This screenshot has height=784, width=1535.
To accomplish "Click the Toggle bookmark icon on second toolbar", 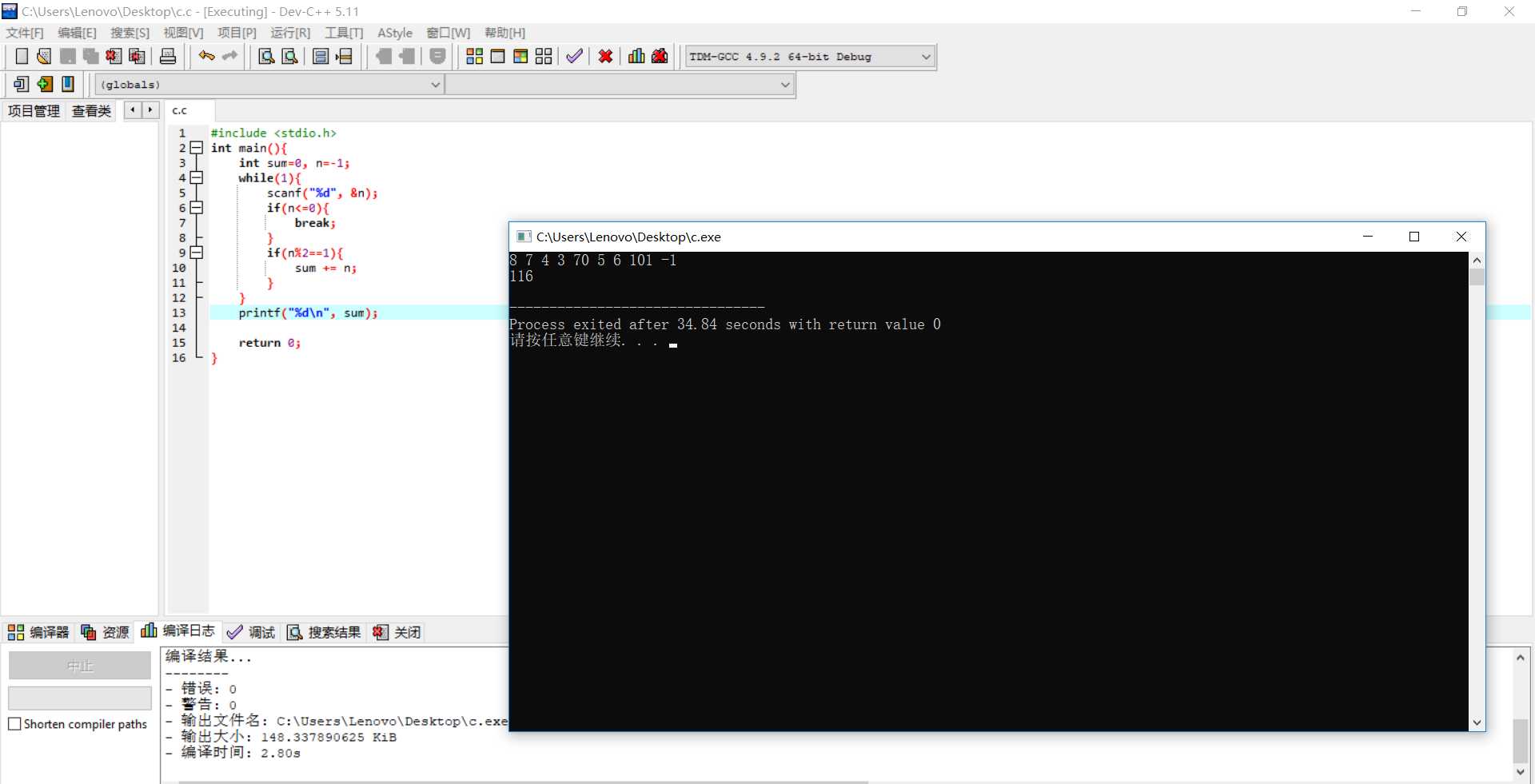I will coord(45,84).
